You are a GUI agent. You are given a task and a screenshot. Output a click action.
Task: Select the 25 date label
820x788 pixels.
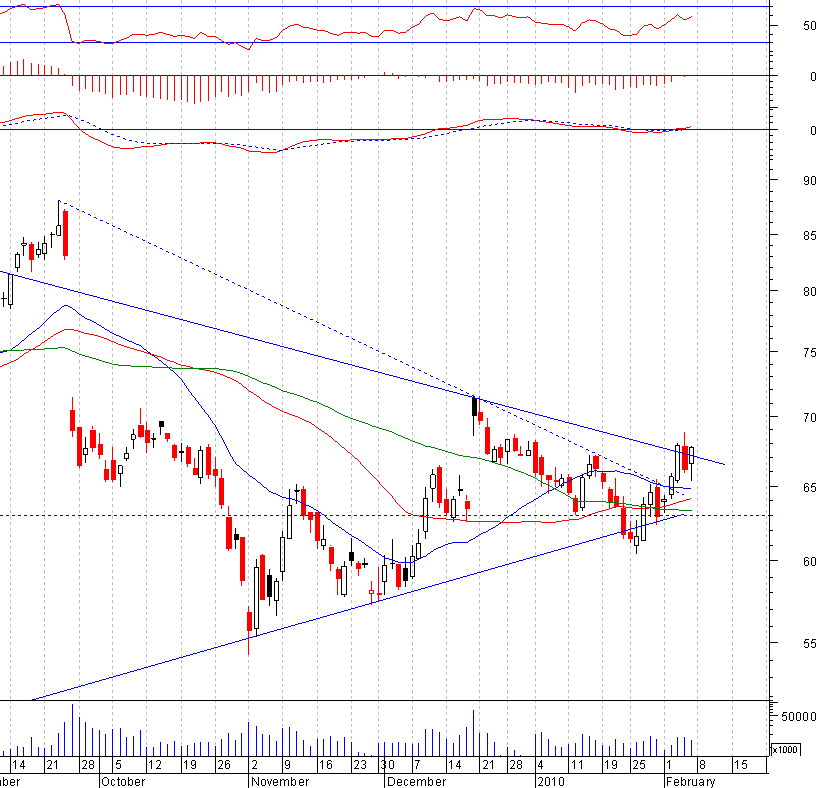tap(639, 765)
